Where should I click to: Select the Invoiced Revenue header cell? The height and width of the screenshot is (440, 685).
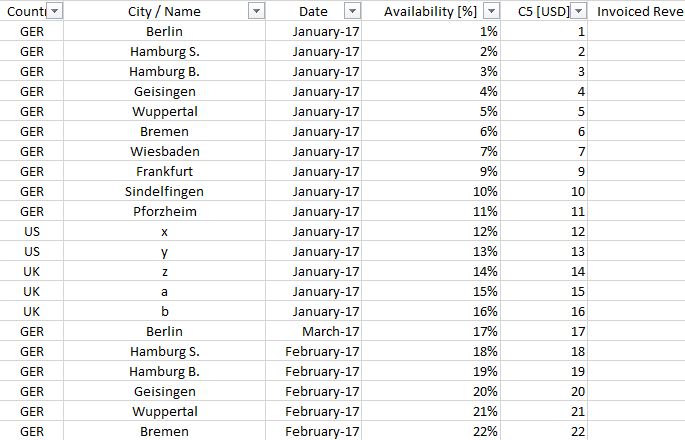pyautogui.click(x=637, y=11)
